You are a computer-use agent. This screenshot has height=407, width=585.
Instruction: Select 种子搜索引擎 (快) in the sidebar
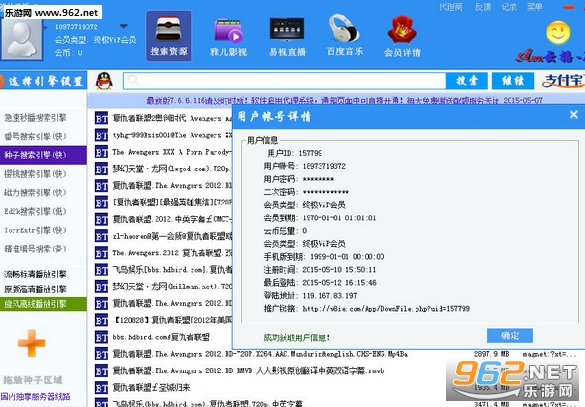[43, 155]
